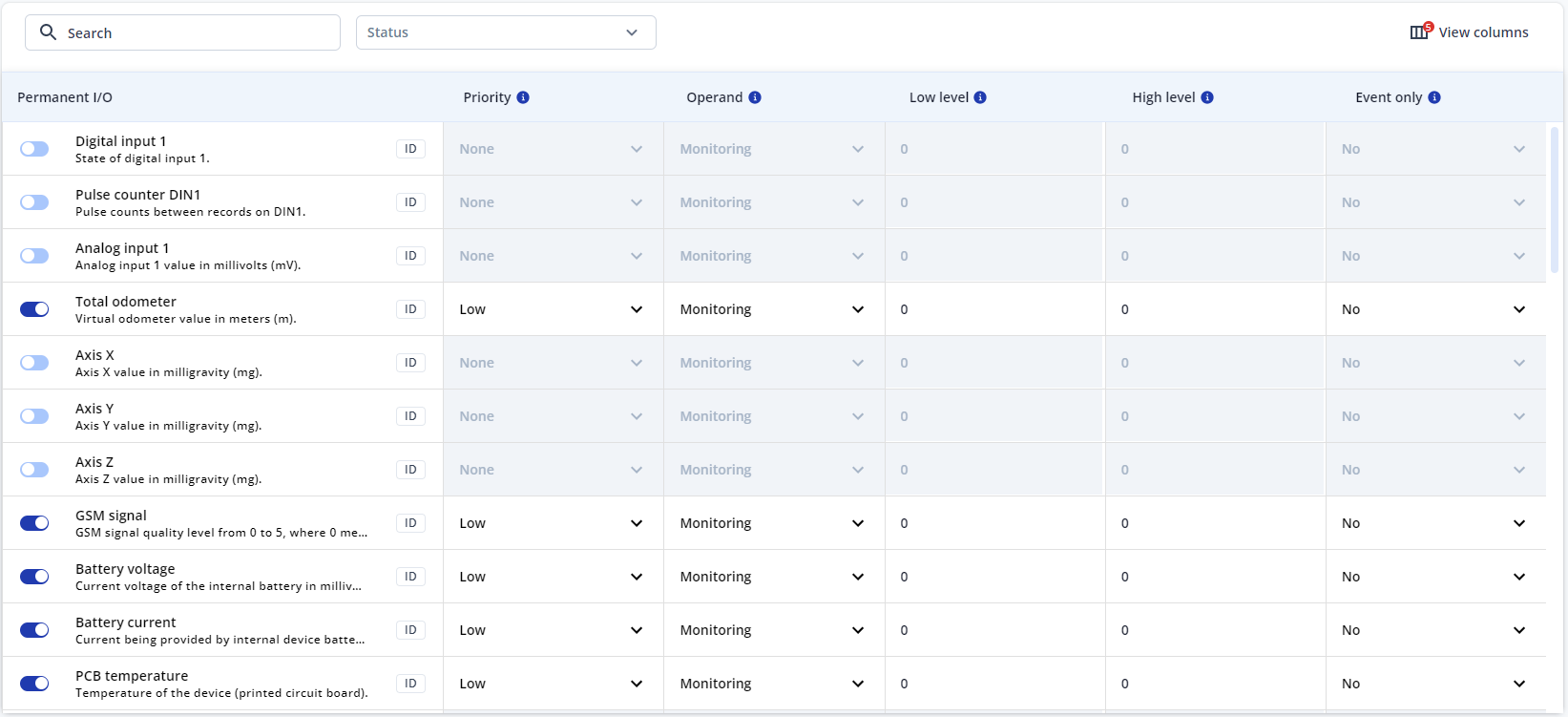
Task: Click the Priority column info icon
Action: click(x=523, y=97)
